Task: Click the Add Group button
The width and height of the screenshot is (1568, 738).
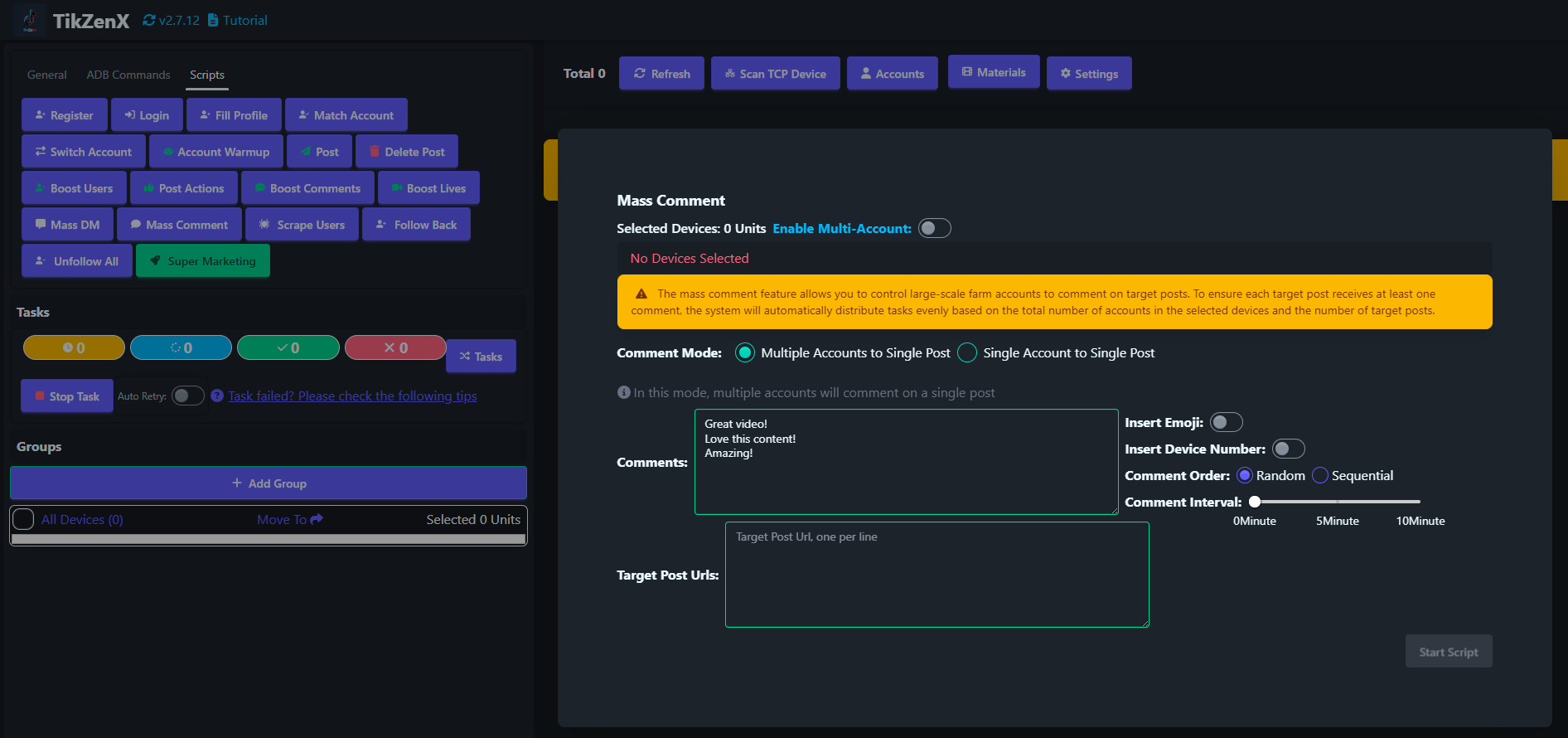Action: click(x=269, y=483)
